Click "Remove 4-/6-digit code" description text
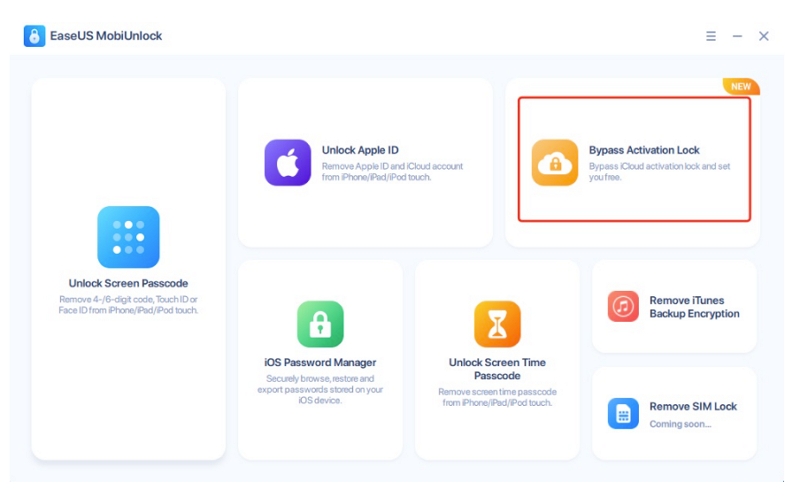 click(129, 305)
